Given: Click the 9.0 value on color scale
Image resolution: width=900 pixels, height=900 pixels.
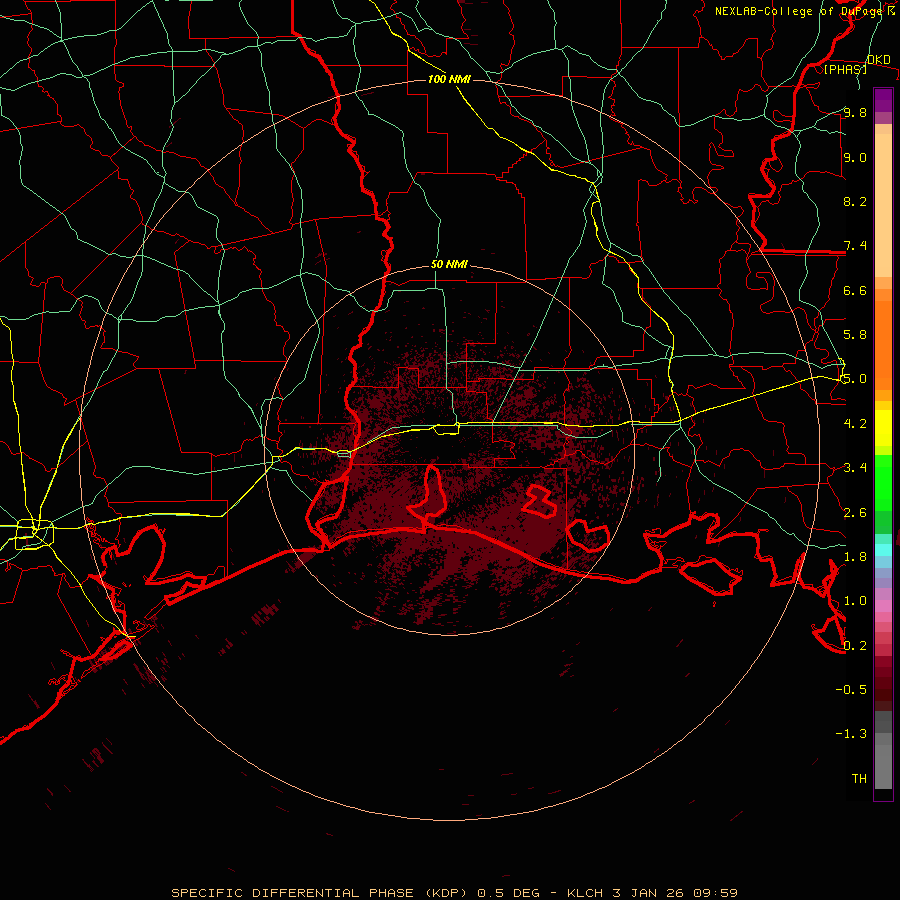Looking at the screenshot, I should click(x=855, y=157).
